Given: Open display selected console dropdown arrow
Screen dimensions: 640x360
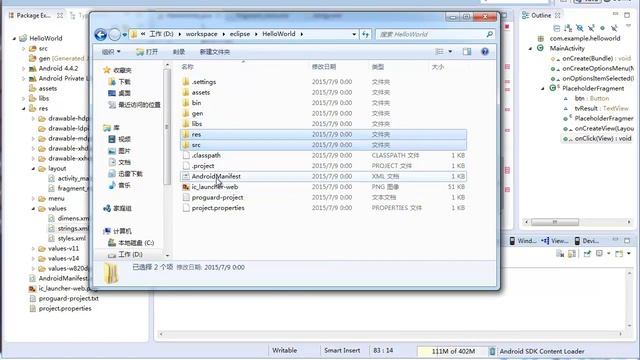Looking at the screenshot, I should click(609, 253).
